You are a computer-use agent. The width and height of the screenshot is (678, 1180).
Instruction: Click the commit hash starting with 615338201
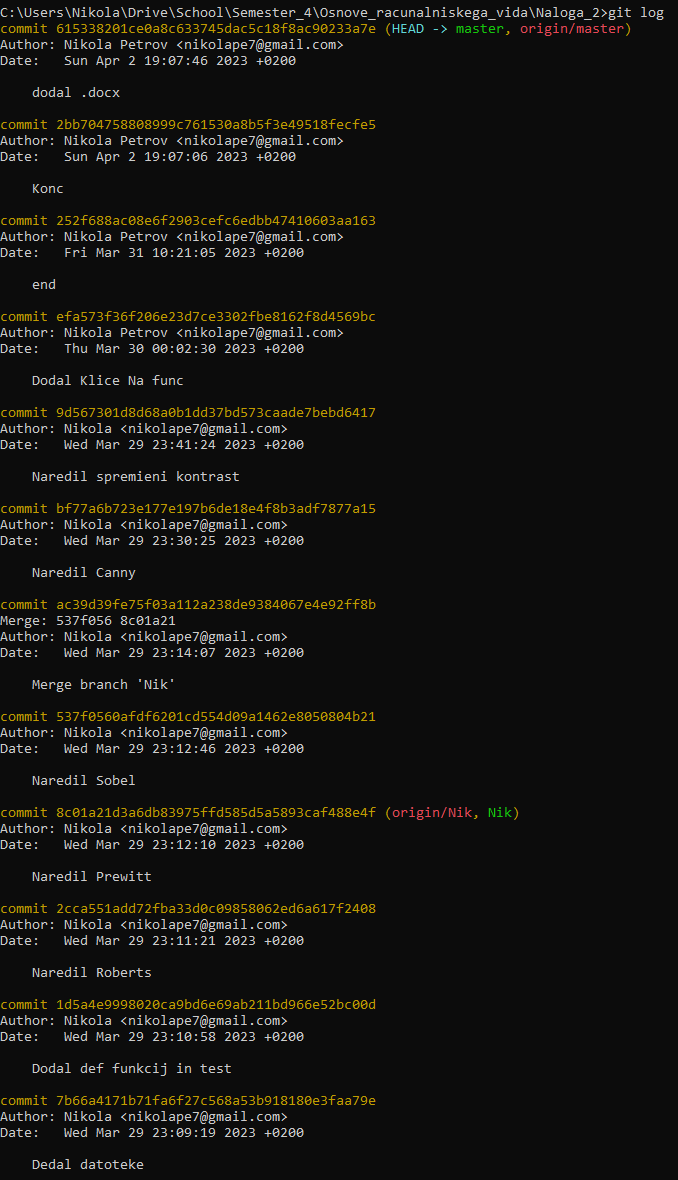click(216, 29)
